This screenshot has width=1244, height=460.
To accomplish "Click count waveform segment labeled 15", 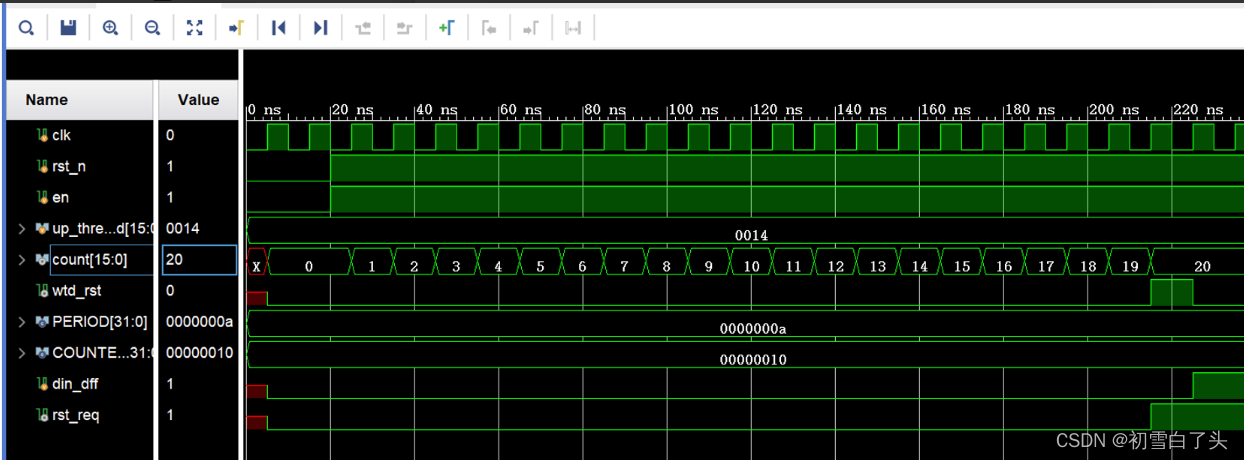I will (x=960, y=261).
